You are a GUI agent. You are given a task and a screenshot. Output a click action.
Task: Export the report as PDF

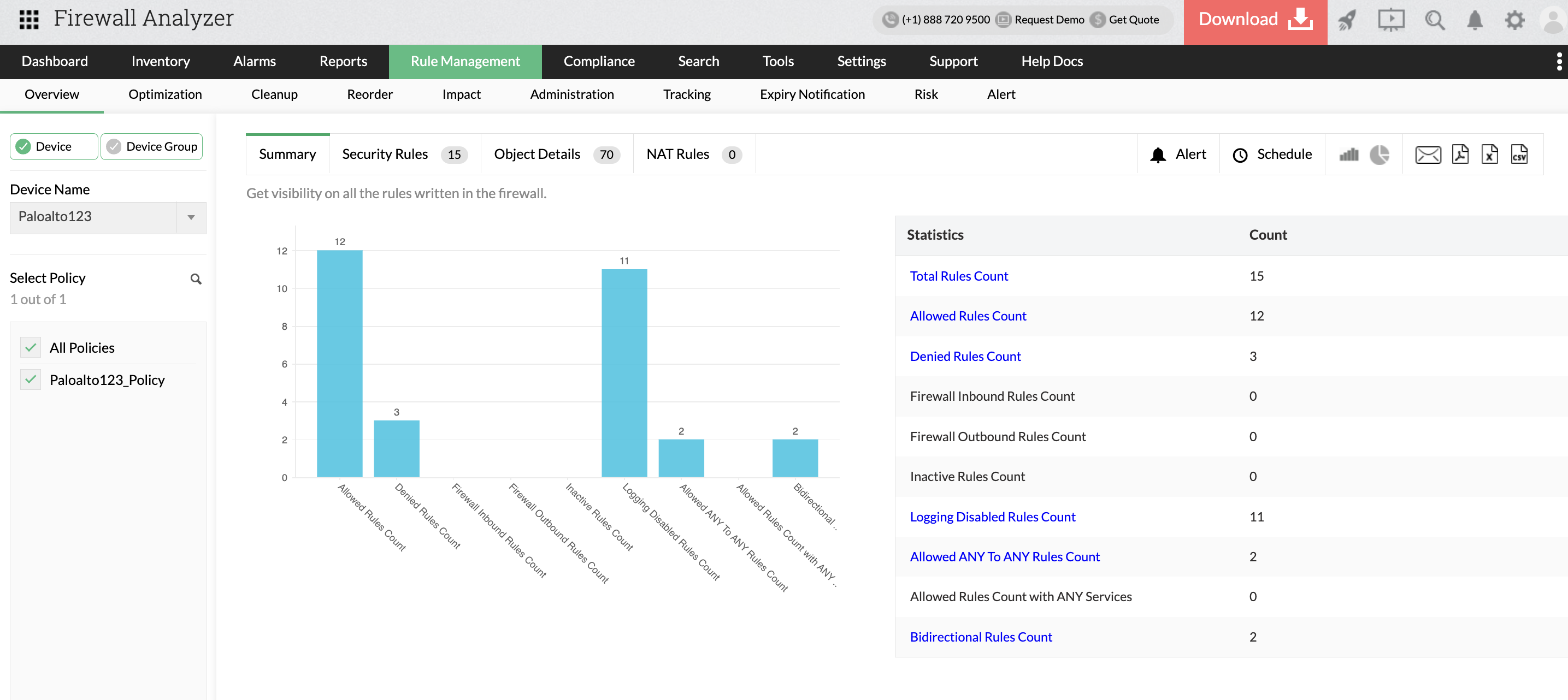pos(1459,154)
